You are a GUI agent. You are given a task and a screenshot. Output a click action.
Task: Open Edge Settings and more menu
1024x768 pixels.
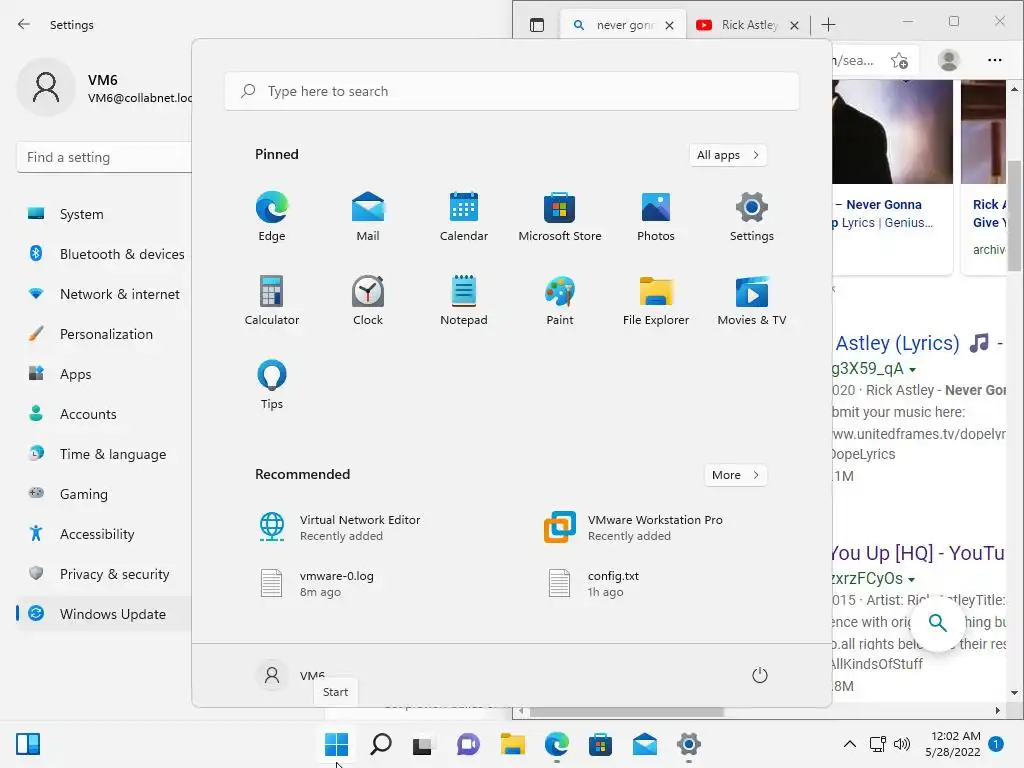pos(995,60)
